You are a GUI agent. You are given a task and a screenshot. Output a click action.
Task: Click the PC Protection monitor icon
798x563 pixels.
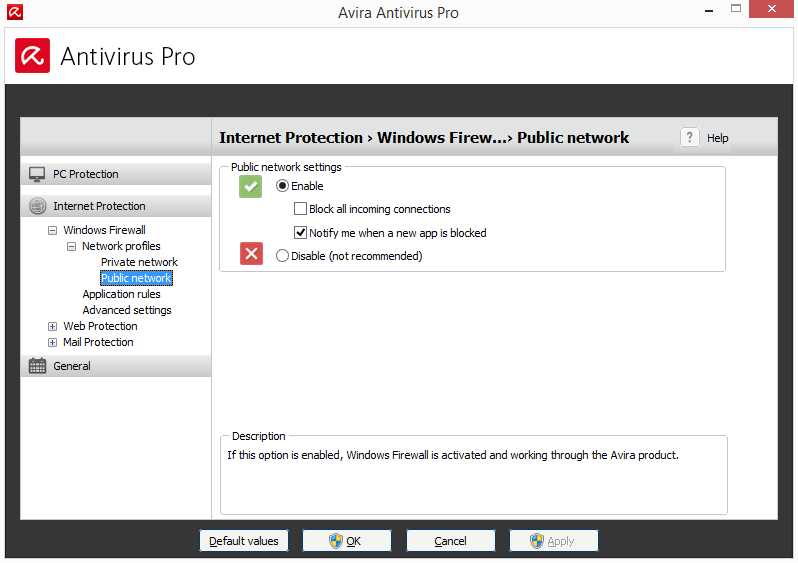pos(37,174)
